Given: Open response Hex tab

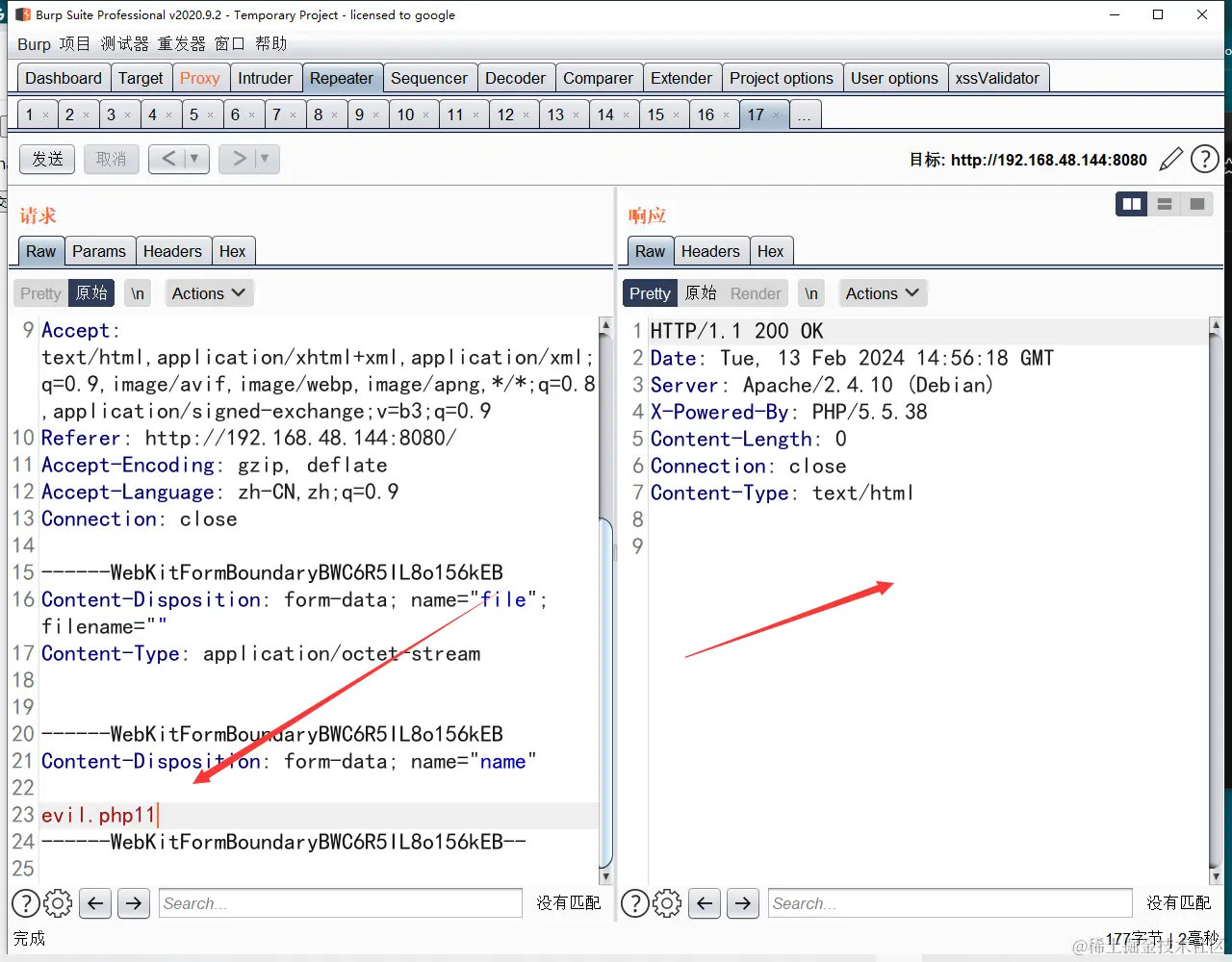Looking at the screenshot, I should (770, 251).
